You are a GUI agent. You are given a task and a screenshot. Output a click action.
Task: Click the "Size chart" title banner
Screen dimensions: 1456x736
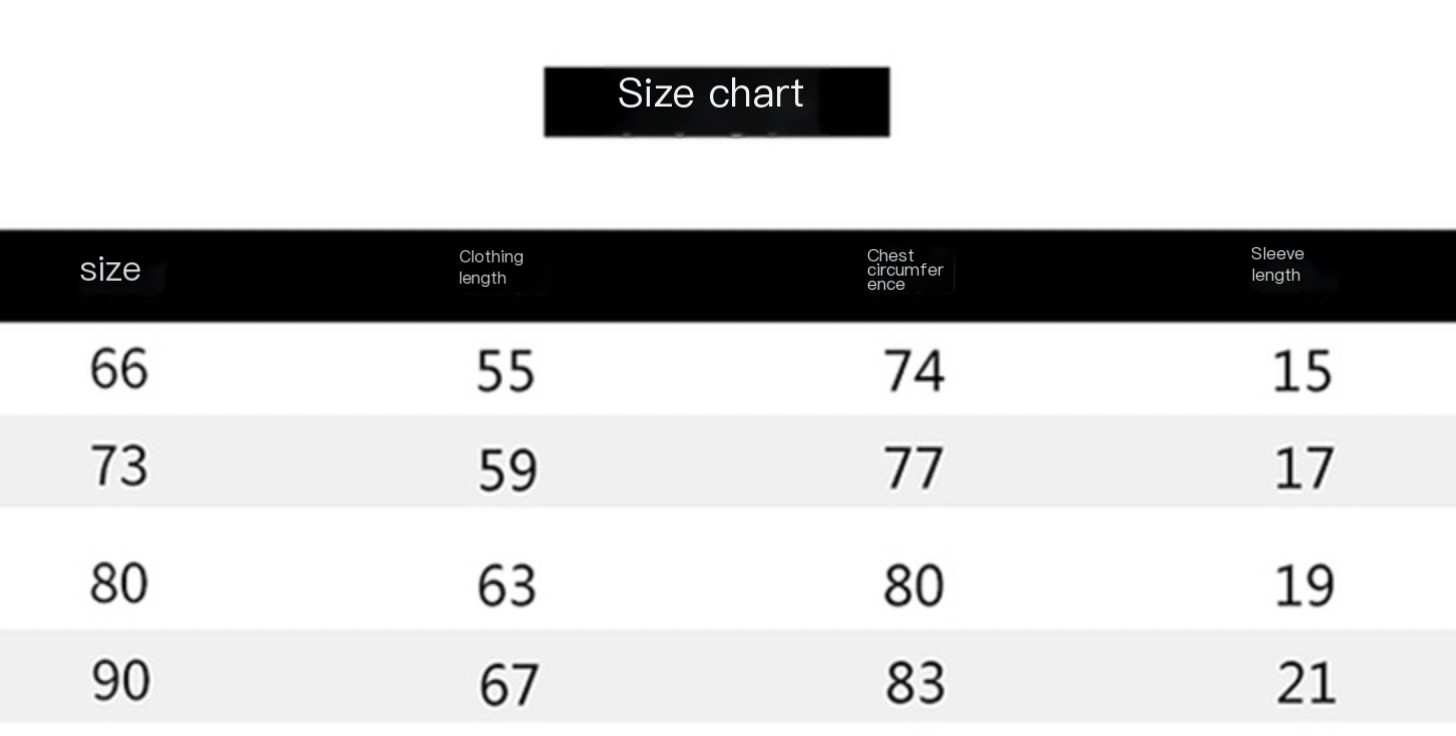pos(715,100)
